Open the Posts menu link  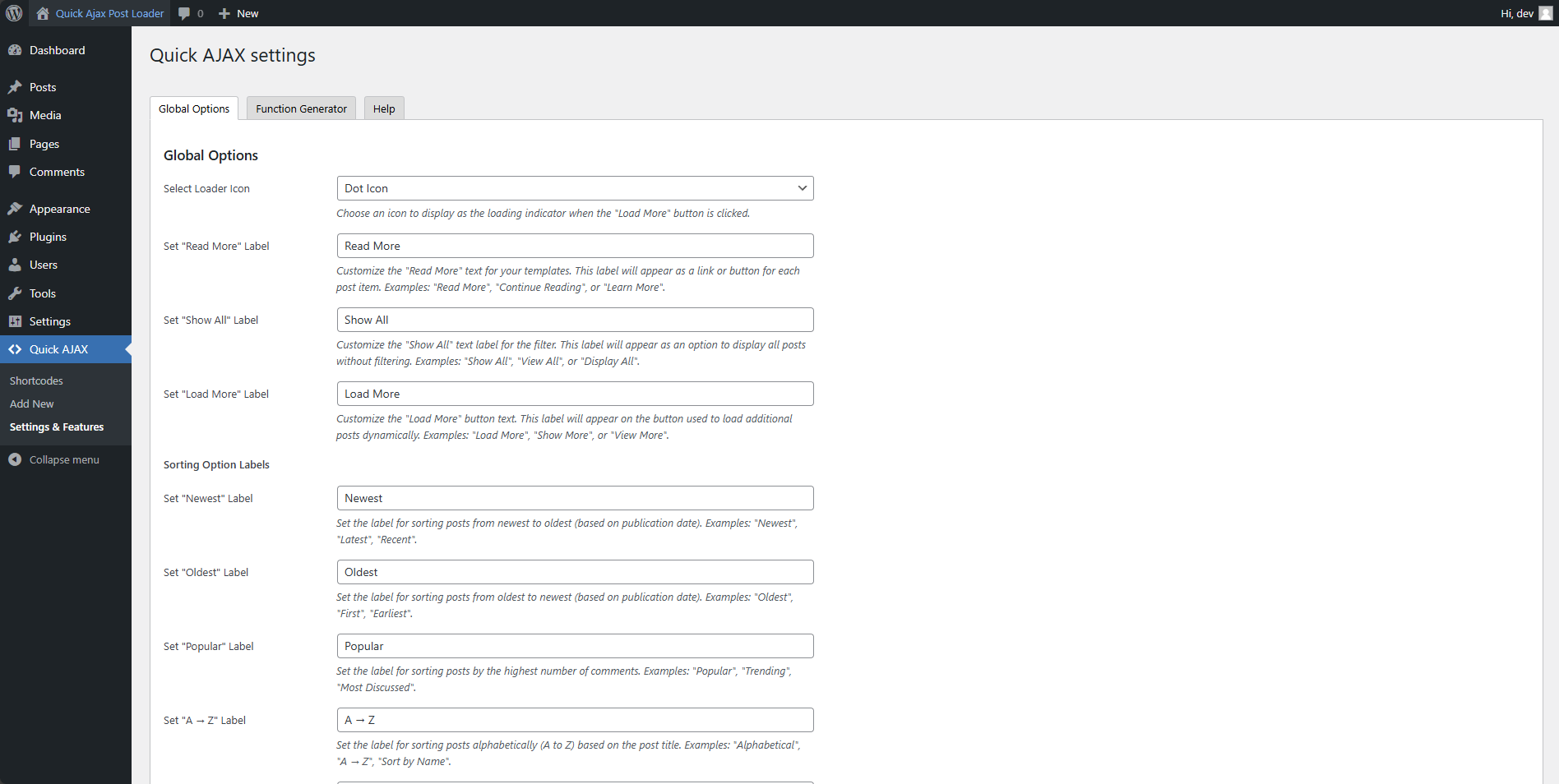[43, 87]
